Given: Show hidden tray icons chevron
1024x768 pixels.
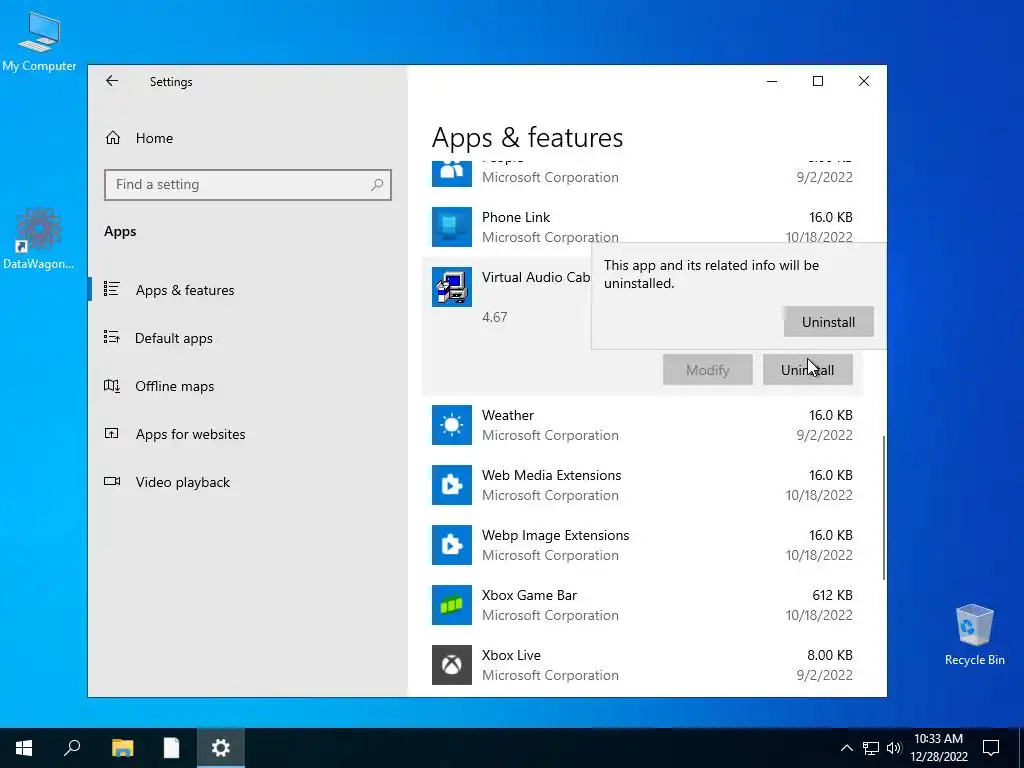Looking at the screenshot, I should point(846,748).
